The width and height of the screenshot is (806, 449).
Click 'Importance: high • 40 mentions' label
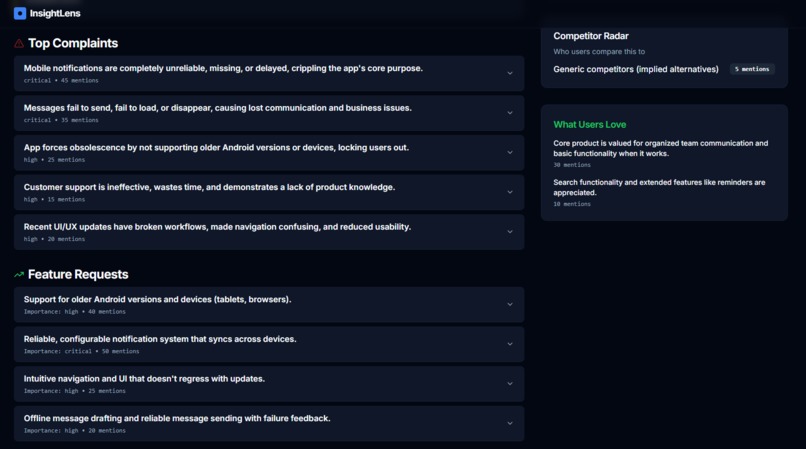click(x=75, y=312)
